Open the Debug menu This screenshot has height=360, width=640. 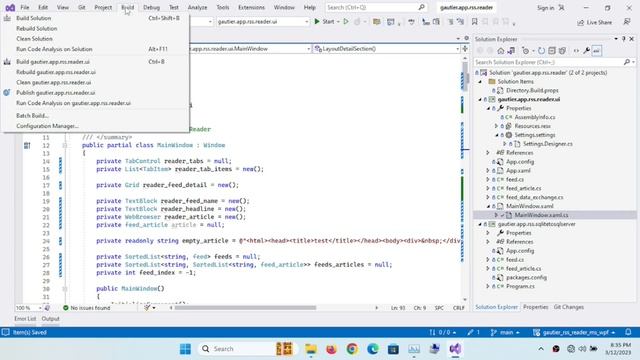click(151, 7)
